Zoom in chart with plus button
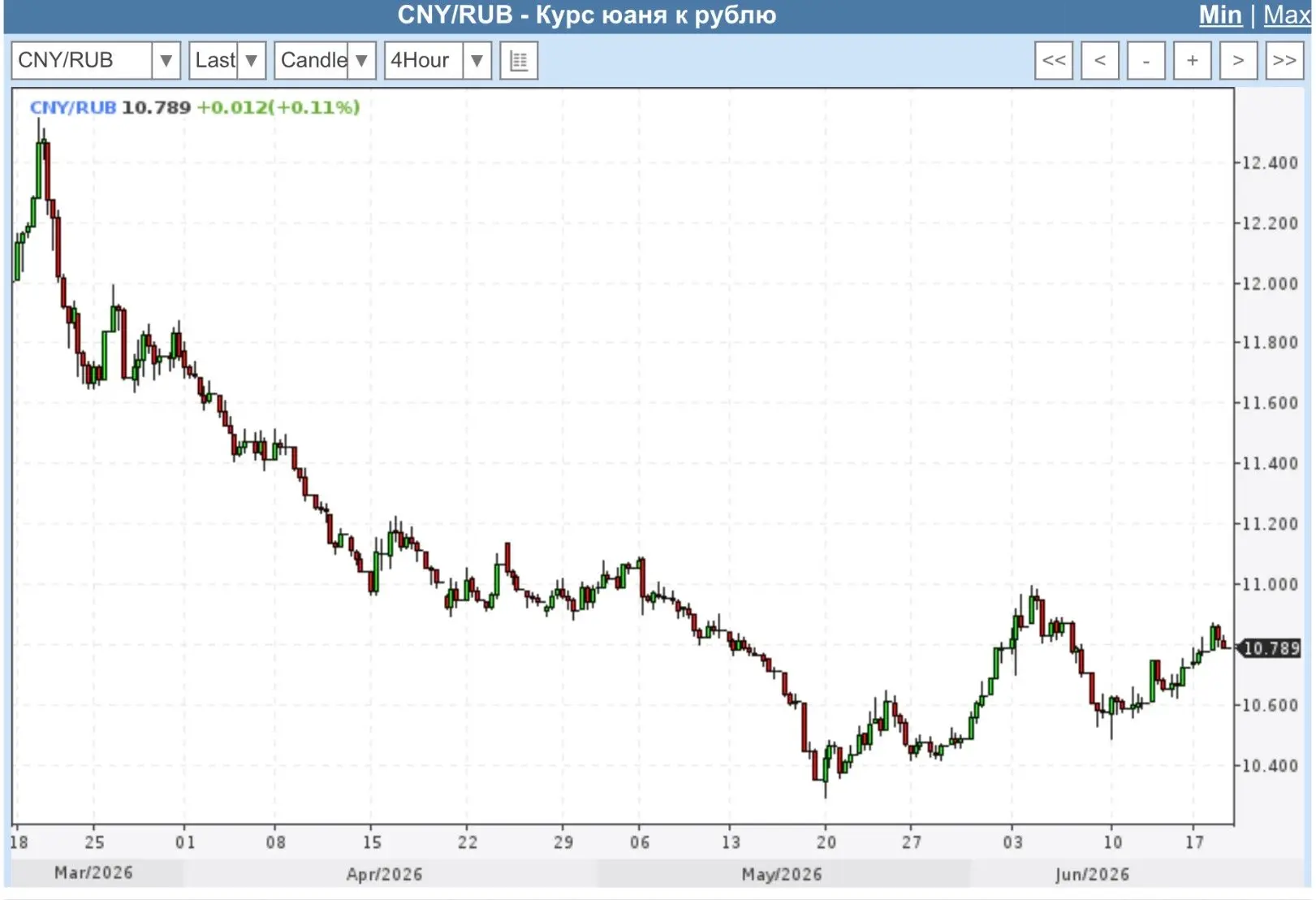The image size is (1316, 900). (1193, 61)
